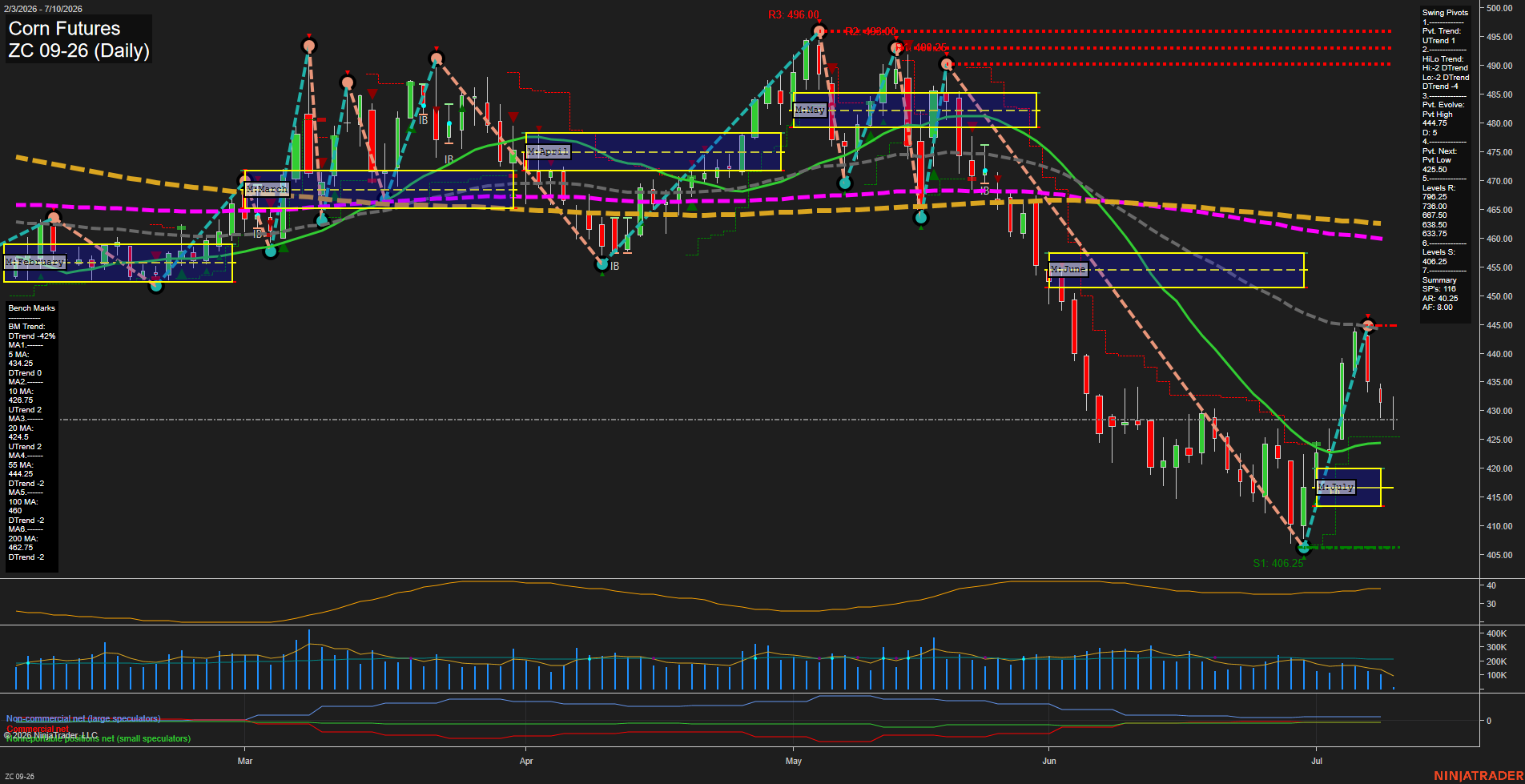Screen dimensions: 1525x784
Task: Click the 500.00 price axis label
Action: [1499, 8]
